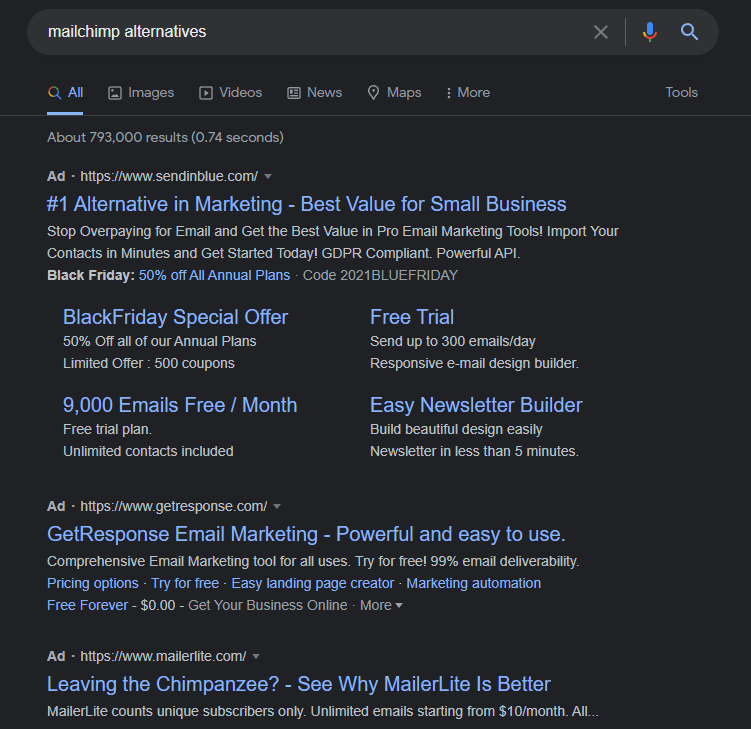Switch to the Videos tab

pos(230,92)
